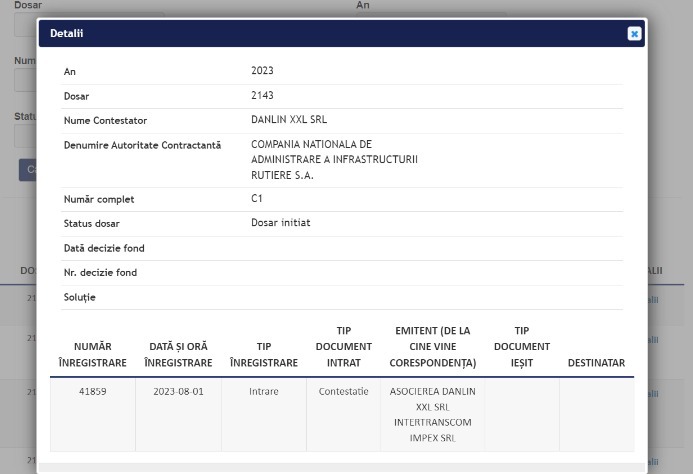Select status value Dosar initiat

pos(281,223)
